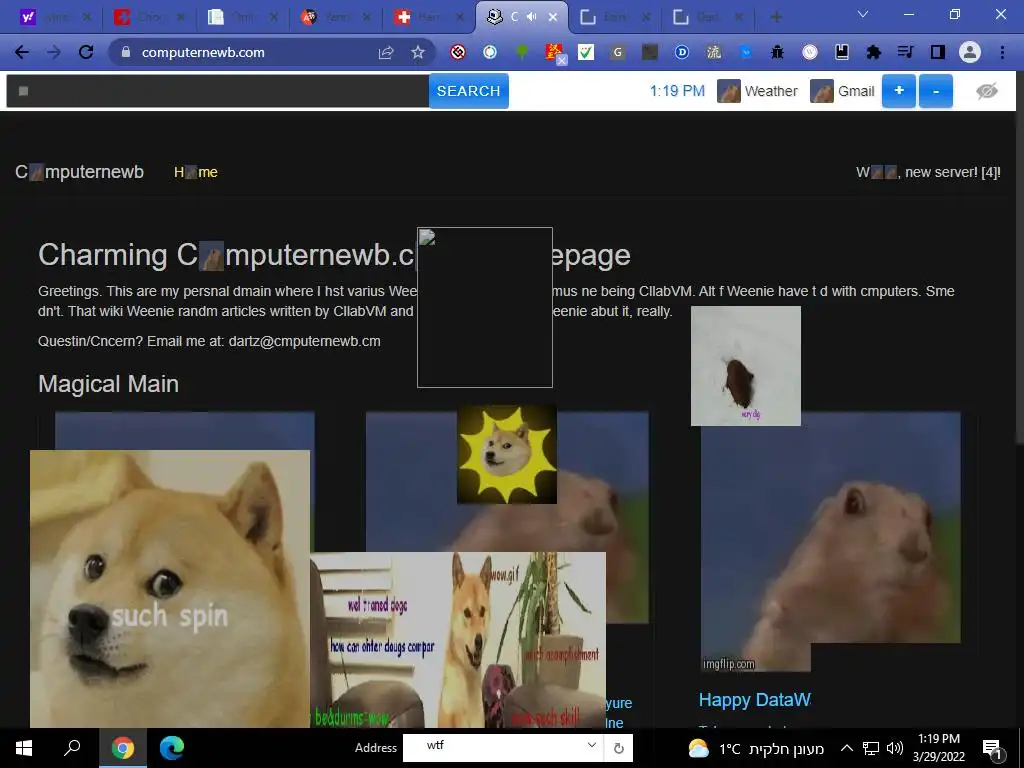Switch to the second tab with red icon

coord(149,17)
